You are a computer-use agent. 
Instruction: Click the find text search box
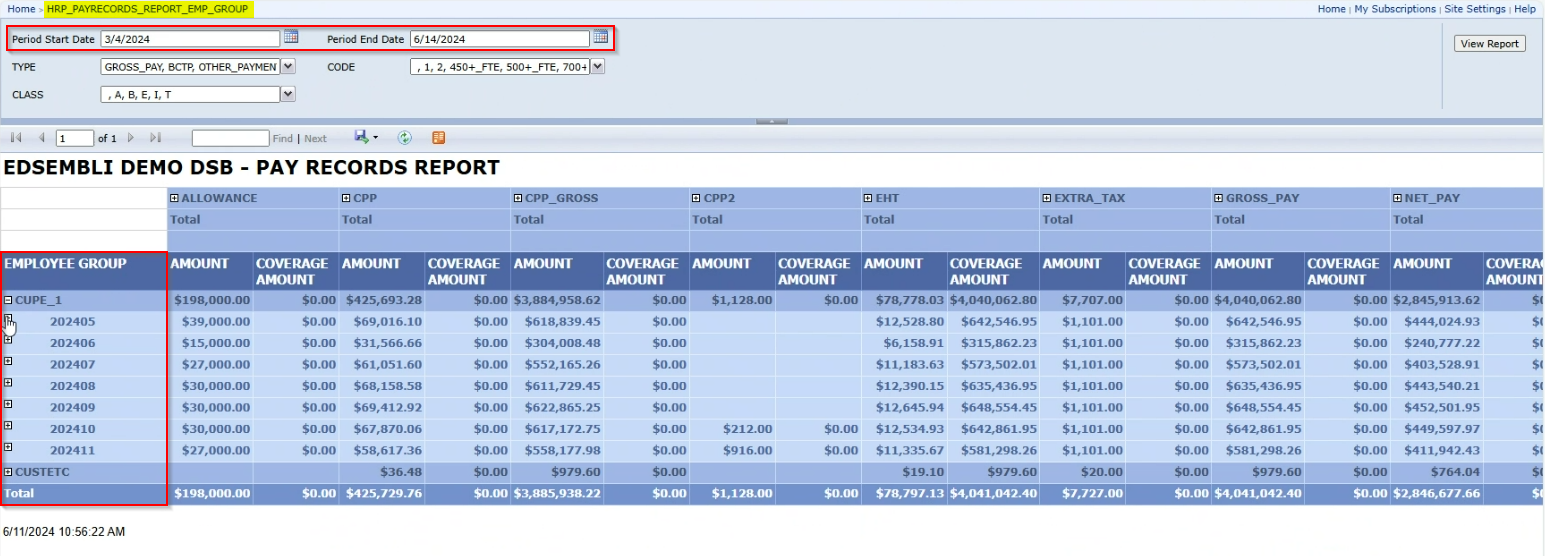pos(230,138)
